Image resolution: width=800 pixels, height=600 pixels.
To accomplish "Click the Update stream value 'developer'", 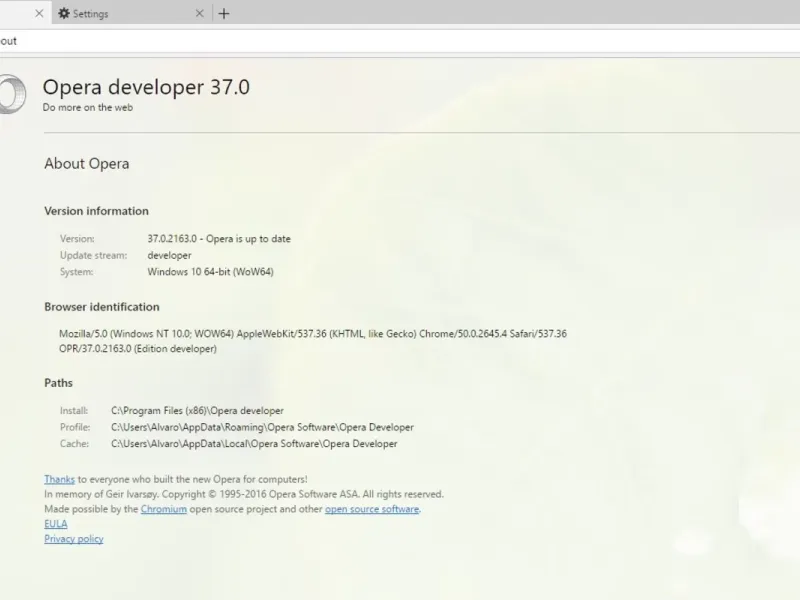I will (x=169, y=255).
